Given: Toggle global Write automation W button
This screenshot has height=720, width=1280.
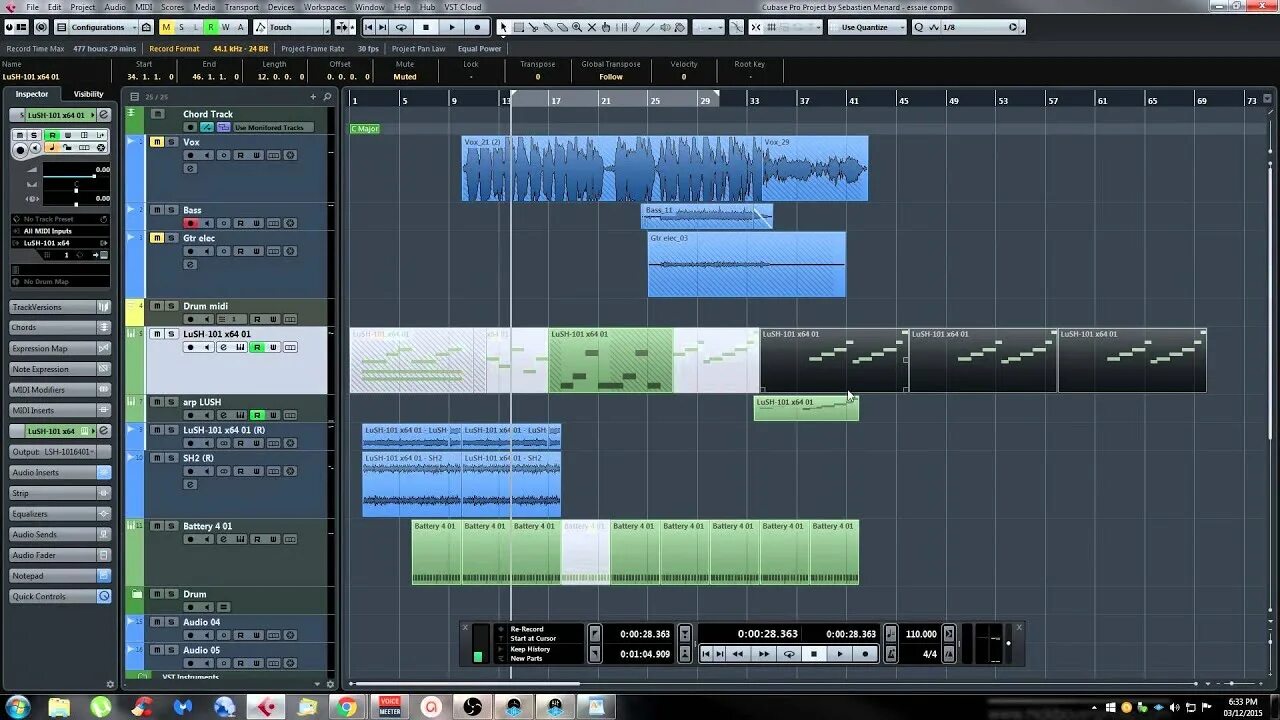Looking at the screenshot, I should click(226, 27).
